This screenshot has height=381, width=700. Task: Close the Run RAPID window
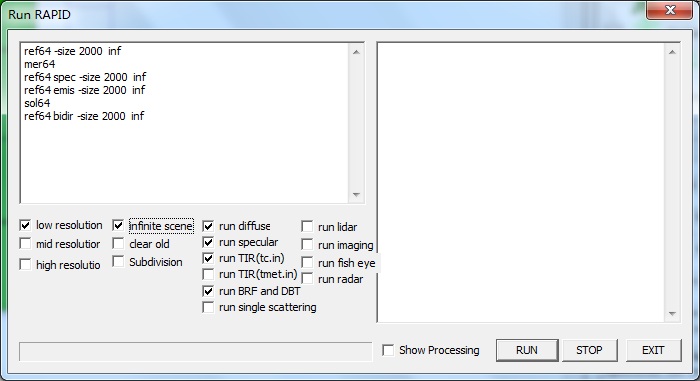click(670, 10)
